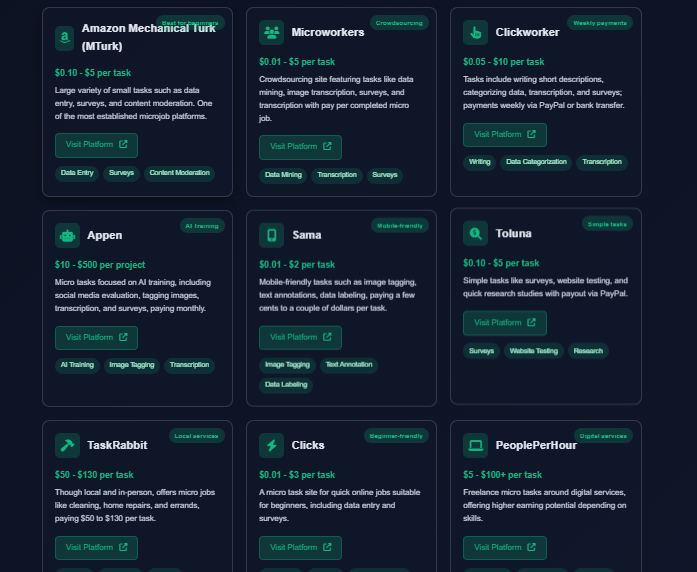Click the Sama card title
This screenshot has height=572, width=697.
click(307, 235)
